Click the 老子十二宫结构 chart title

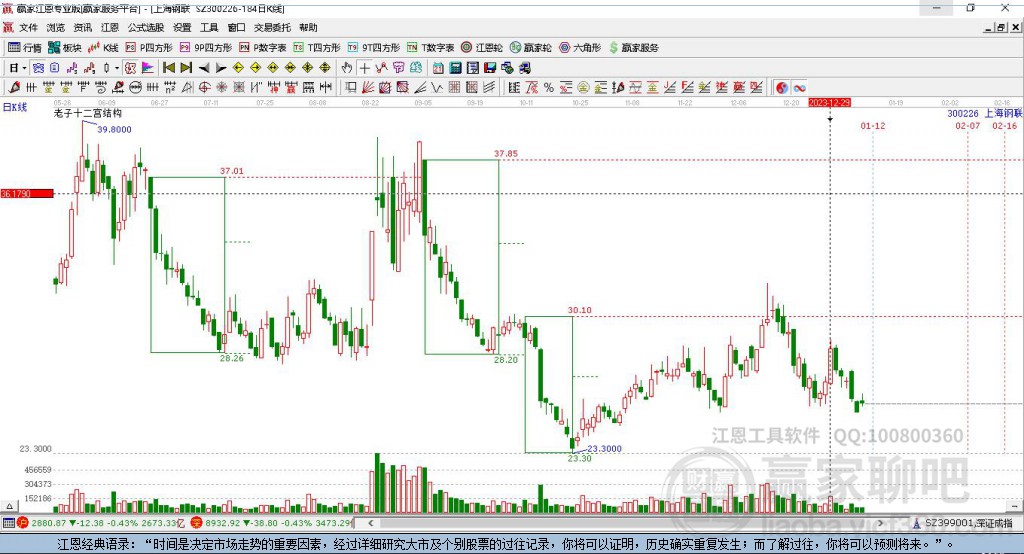[x=88, y=113]
